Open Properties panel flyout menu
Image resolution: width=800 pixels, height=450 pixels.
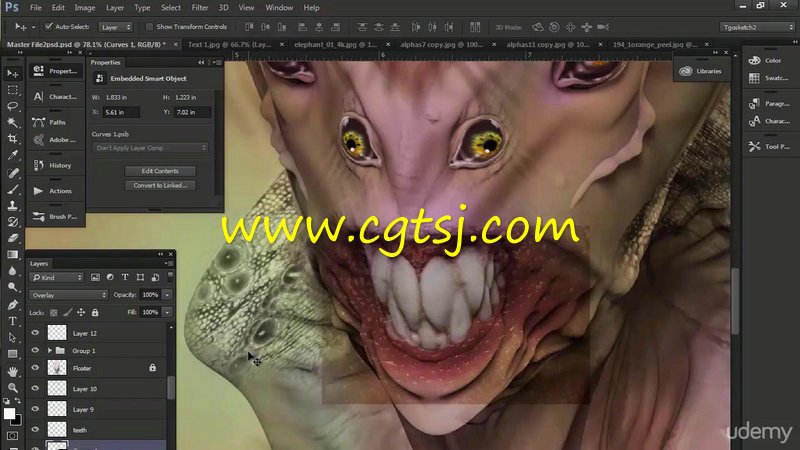[x=218, y=62]
